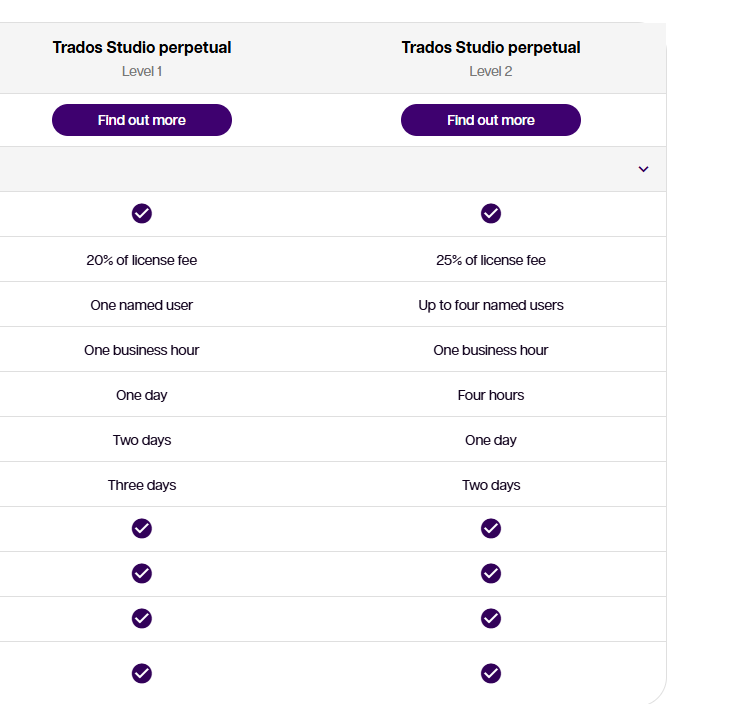Click the topmost checkmark in Level 2 column

pos(491,213)
